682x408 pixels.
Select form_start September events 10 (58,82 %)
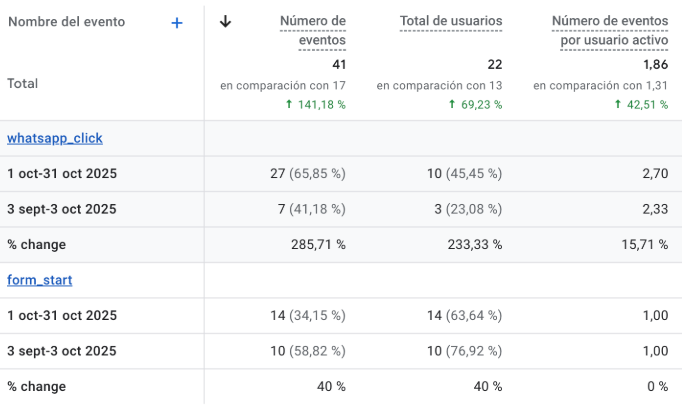pyautogui.click(x=308, y=351)
